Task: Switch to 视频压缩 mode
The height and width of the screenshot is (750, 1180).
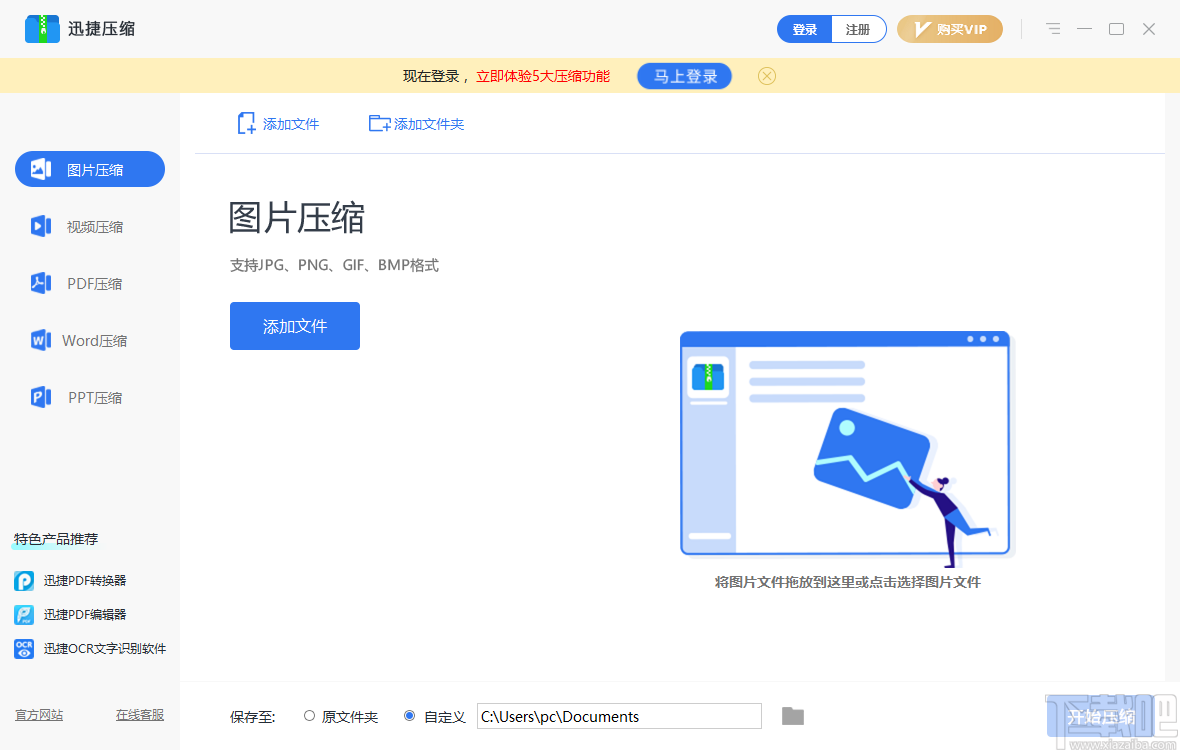Action: pyautogui.click(x=89, y=226)
